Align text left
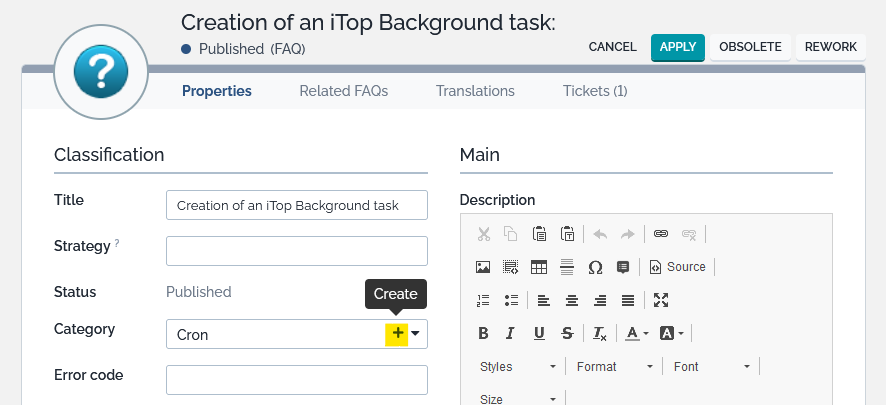The height and width of the screenshot is (405, 886). click(x=544, y=301)
